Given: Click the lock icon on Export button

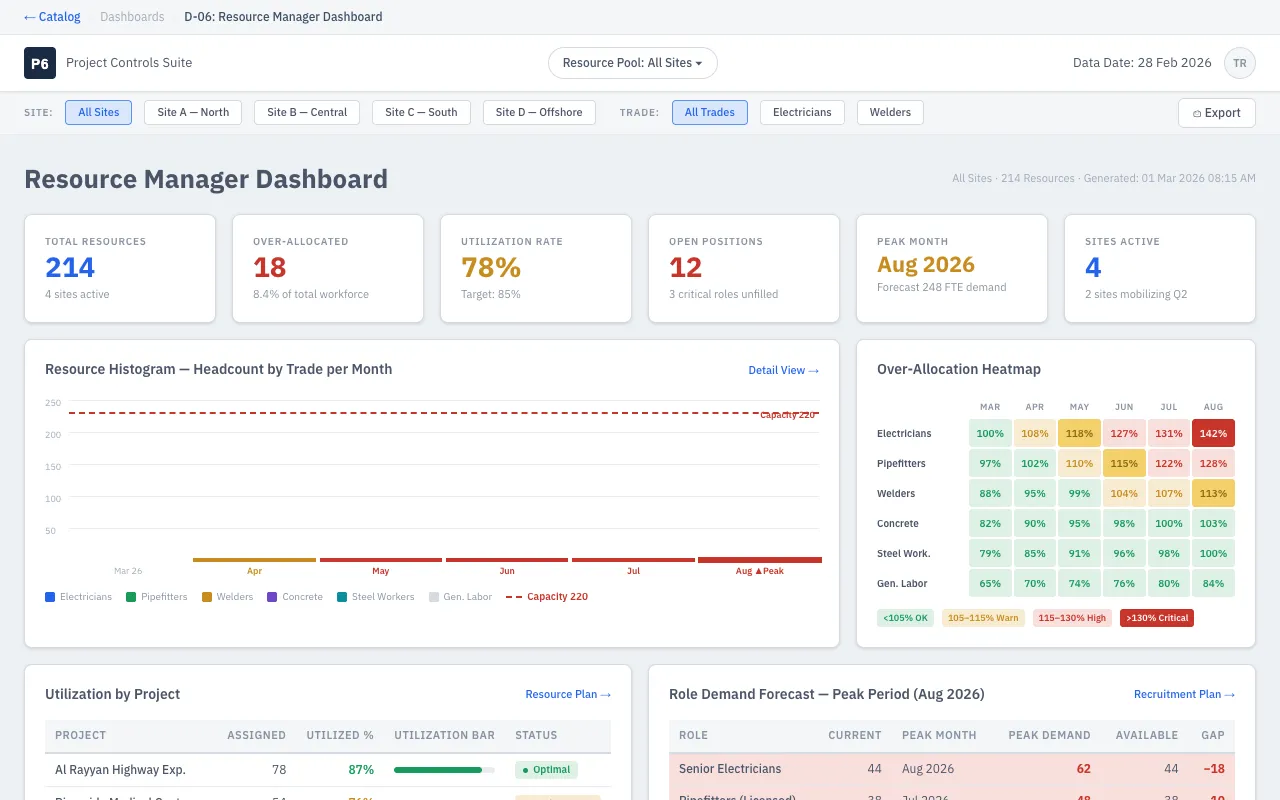Looking at the screenshot, I should click(x=1197, y=113).
